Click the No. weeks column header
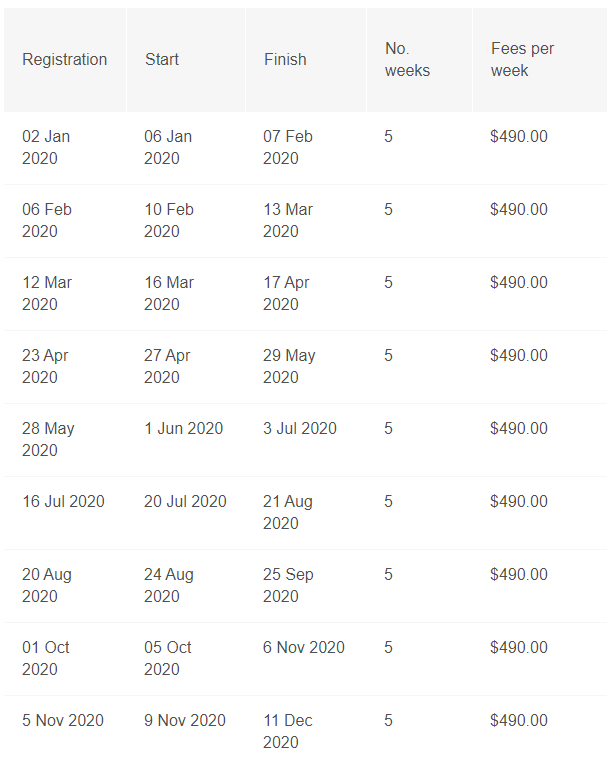This screenshot has height=765, width=610. [407, 60]
